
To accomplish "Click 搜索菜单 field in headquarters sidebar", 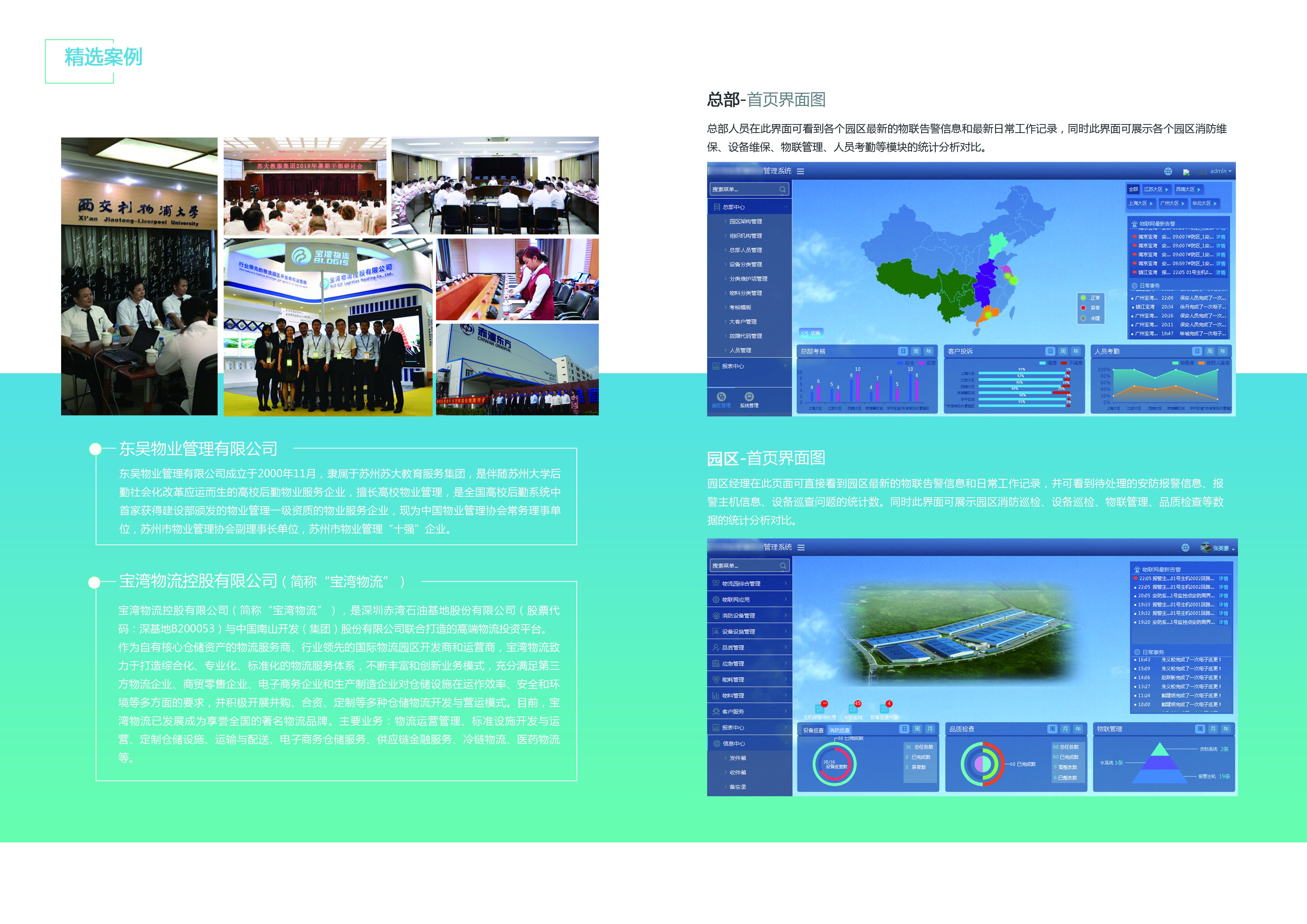I will pyautogui.click(x=749, y=189).
